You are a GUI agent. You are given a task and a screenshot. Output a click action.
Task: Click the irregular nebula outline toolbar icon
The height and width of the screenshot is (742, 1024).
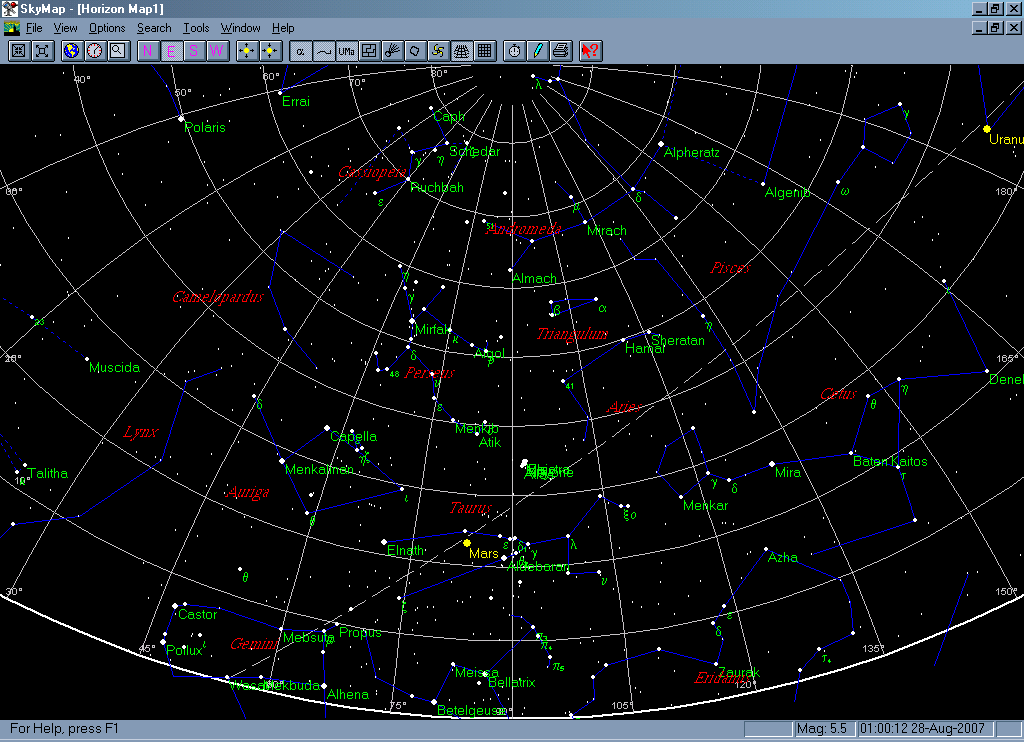tap(415, 51)
